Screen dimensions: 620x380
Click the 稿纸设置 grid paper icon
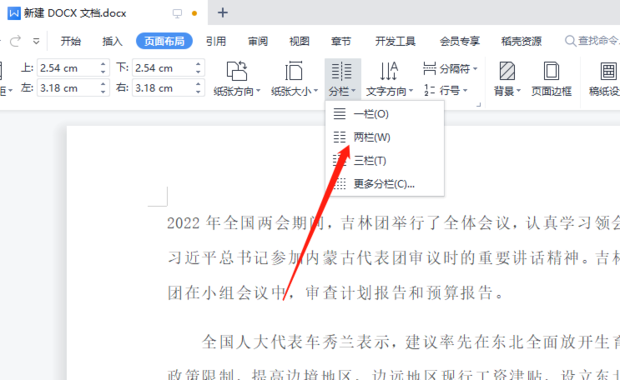click(608, 71)
